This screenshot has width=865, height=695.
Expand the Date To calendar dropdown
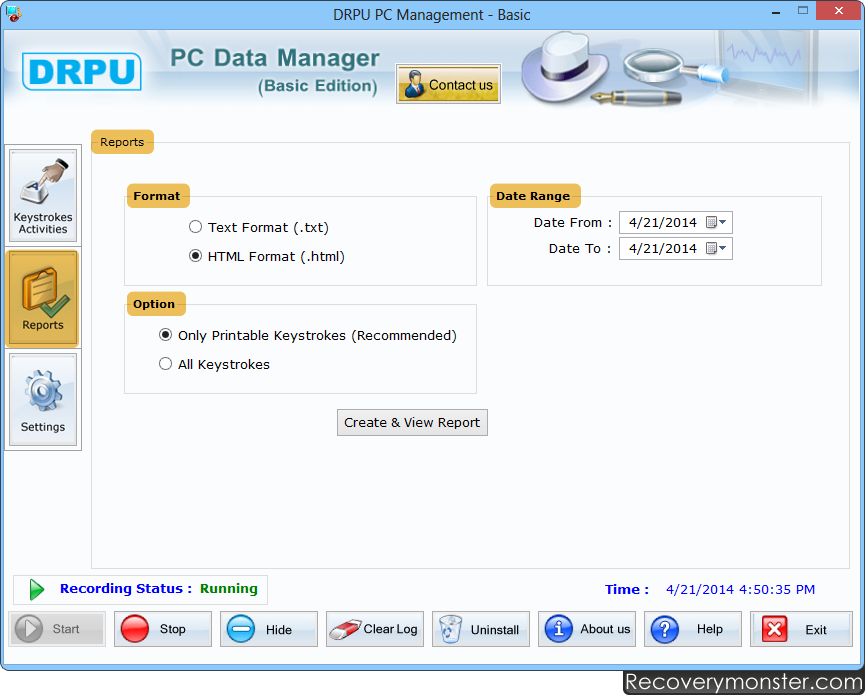coord(717,248)
